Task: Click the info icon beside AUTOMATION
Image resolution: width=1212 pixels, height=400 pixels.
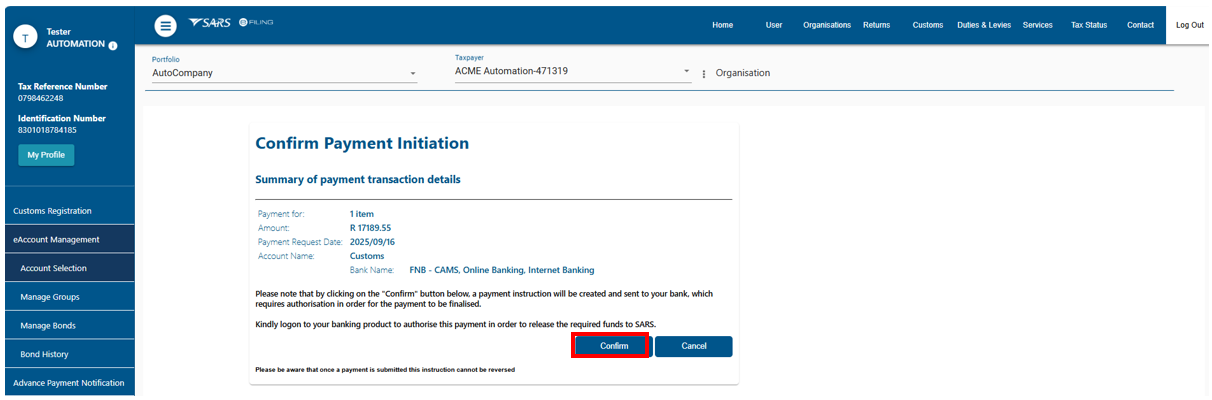Action: [x=113, y=45]
